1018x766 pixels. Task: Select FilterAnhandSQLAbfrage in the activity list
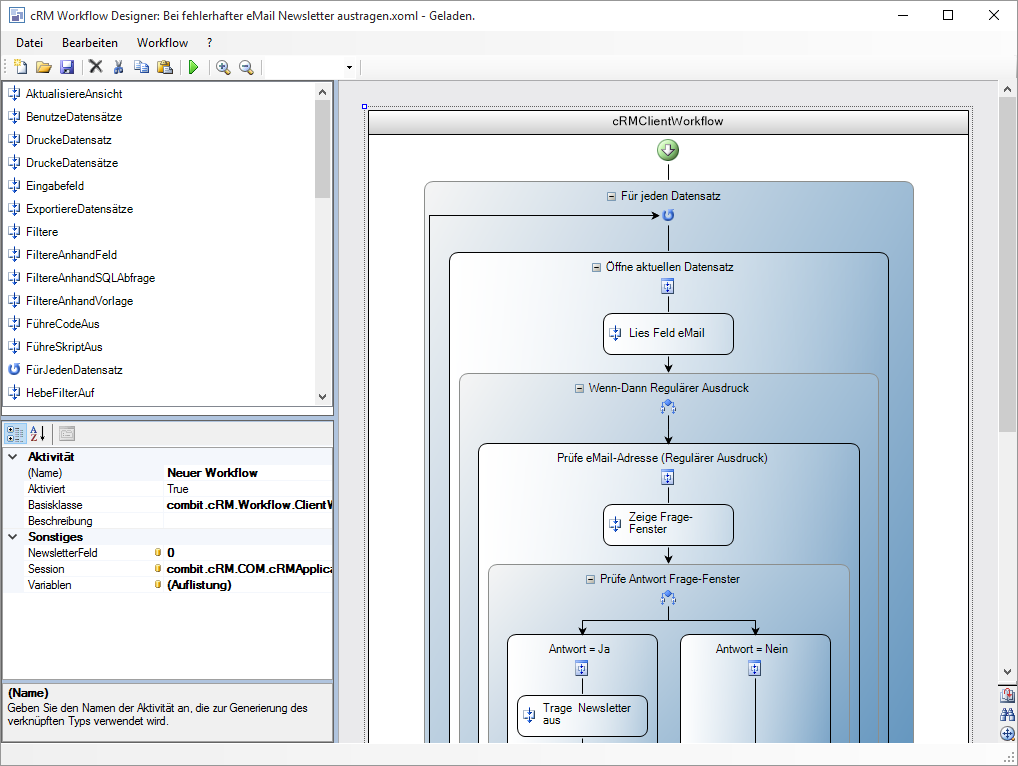(x=90, y=278)
